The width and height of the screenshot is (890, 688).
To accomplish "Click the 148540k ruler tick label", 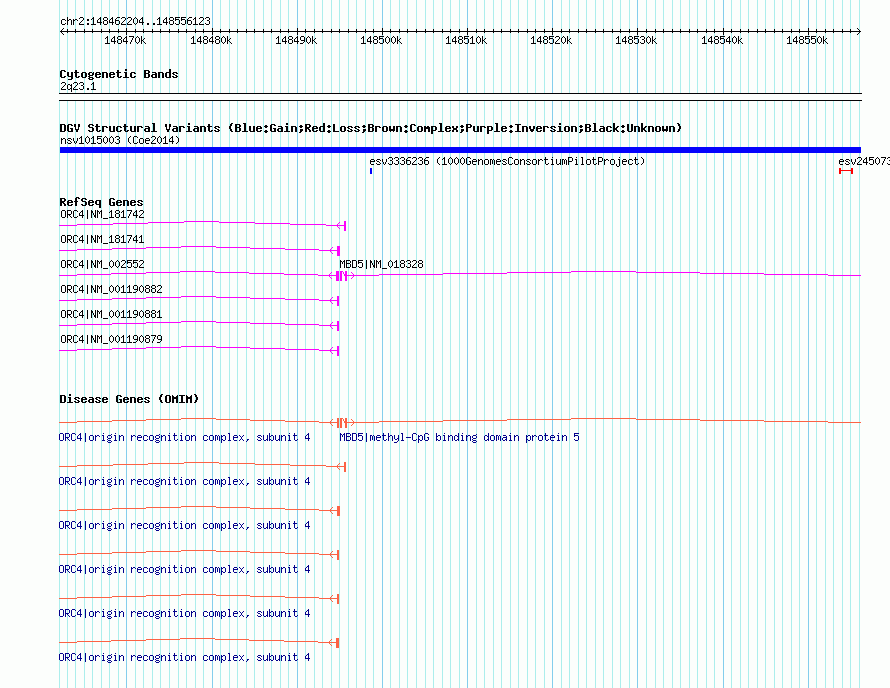I will [722, 40].
